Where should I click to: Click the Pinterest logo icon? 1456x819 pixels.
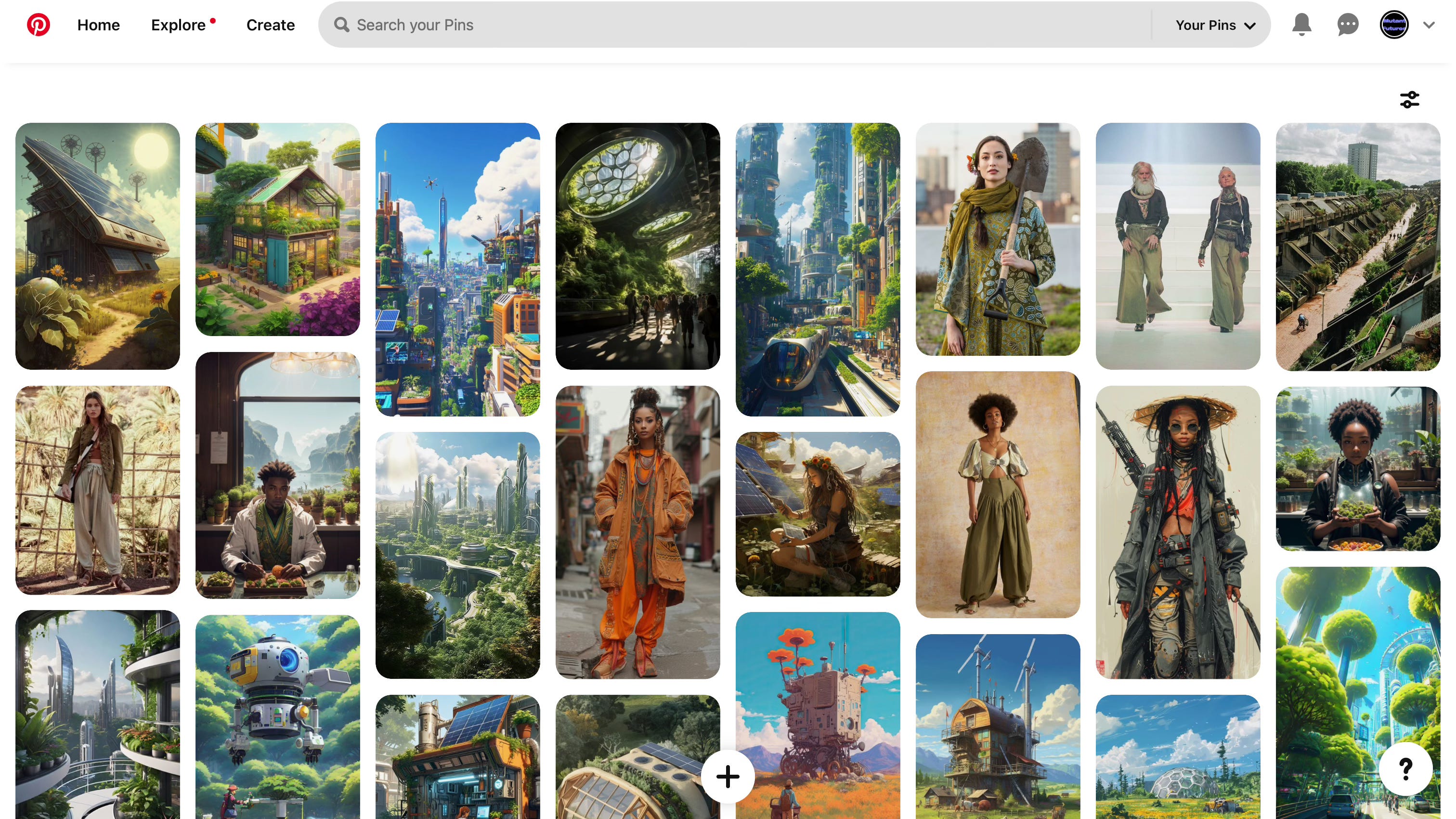[39, 25]
